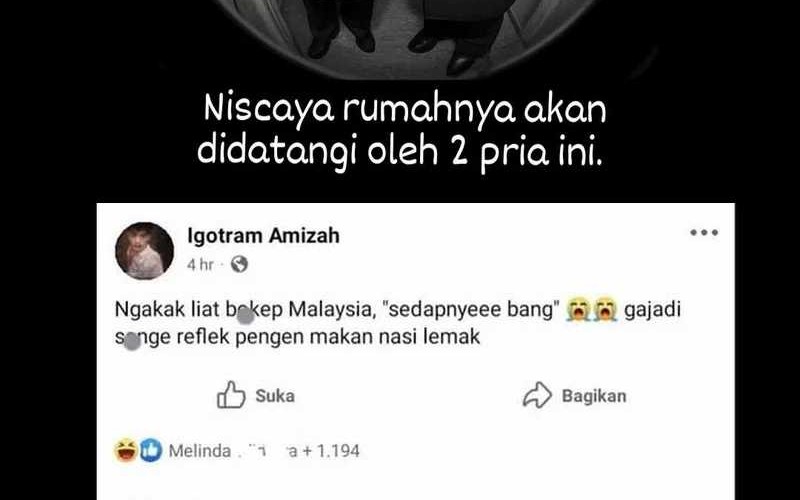Open the Igotram Amizah profile name link
The image size is (800, 500).
click(263, 236)
